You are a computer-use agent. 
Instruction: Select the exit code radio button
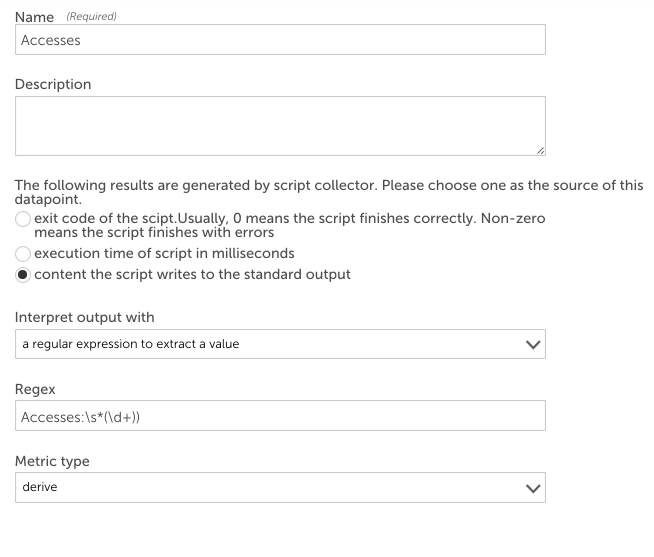point(23,219)
